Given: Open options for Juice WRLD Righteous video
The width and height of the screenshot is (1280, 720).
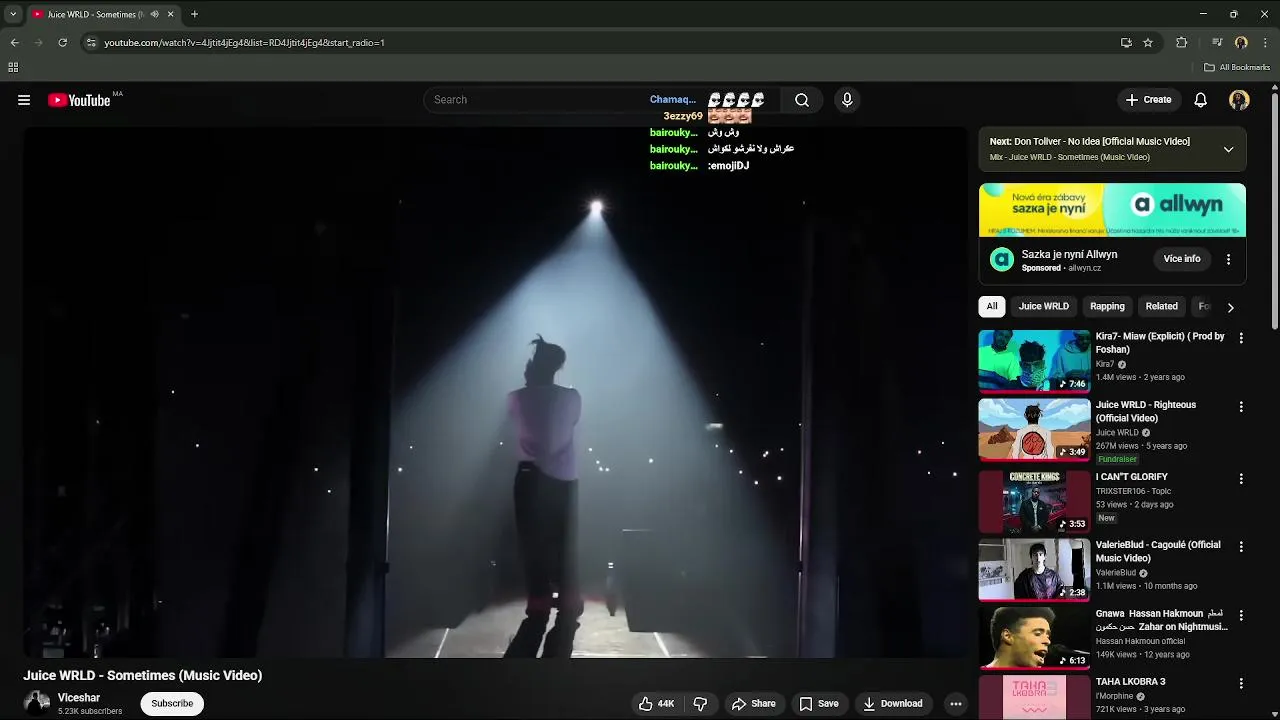Looking at the screenshot, I should tap(1241, 407).
